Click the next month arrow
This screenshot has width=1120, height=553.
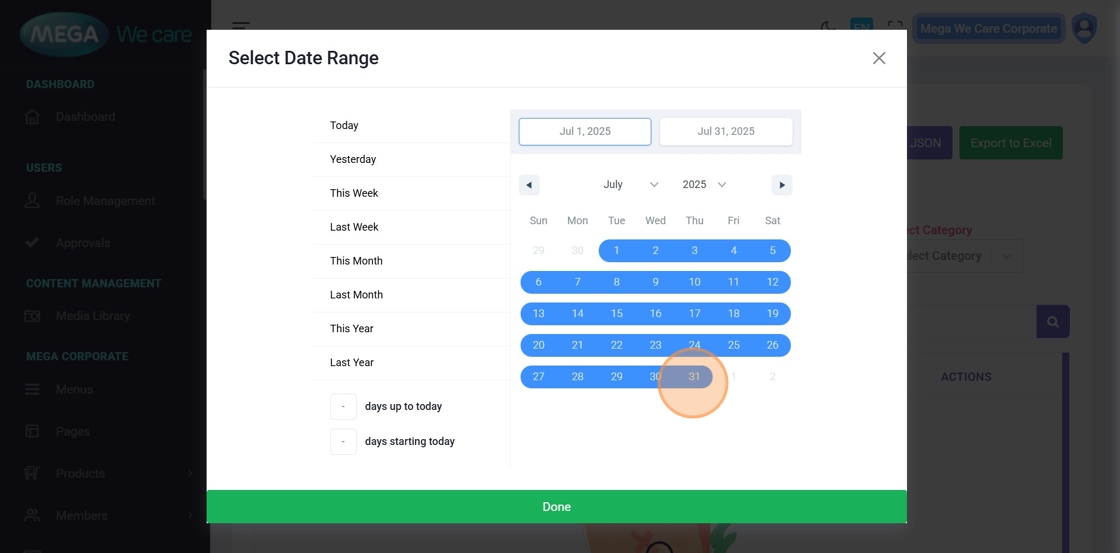coord(782,185)
